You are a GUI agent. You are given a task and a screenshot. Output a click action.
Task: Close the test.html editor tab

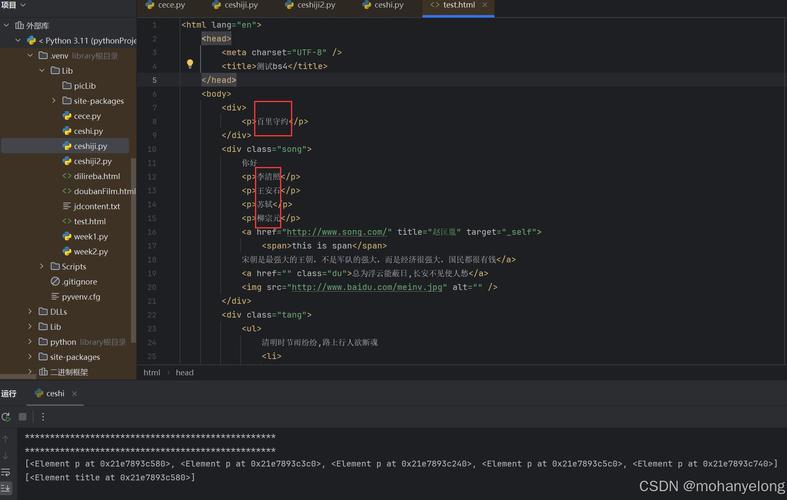[x=484, y=5]
